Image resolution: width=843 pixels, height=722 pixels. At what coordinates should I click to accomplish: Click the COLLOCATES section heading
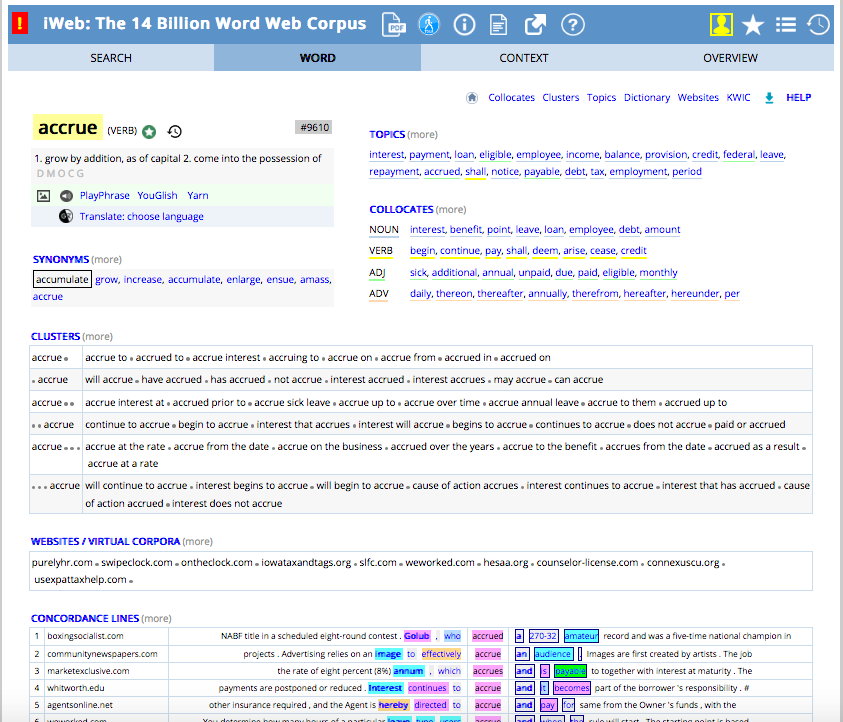(x=401, y=209)
